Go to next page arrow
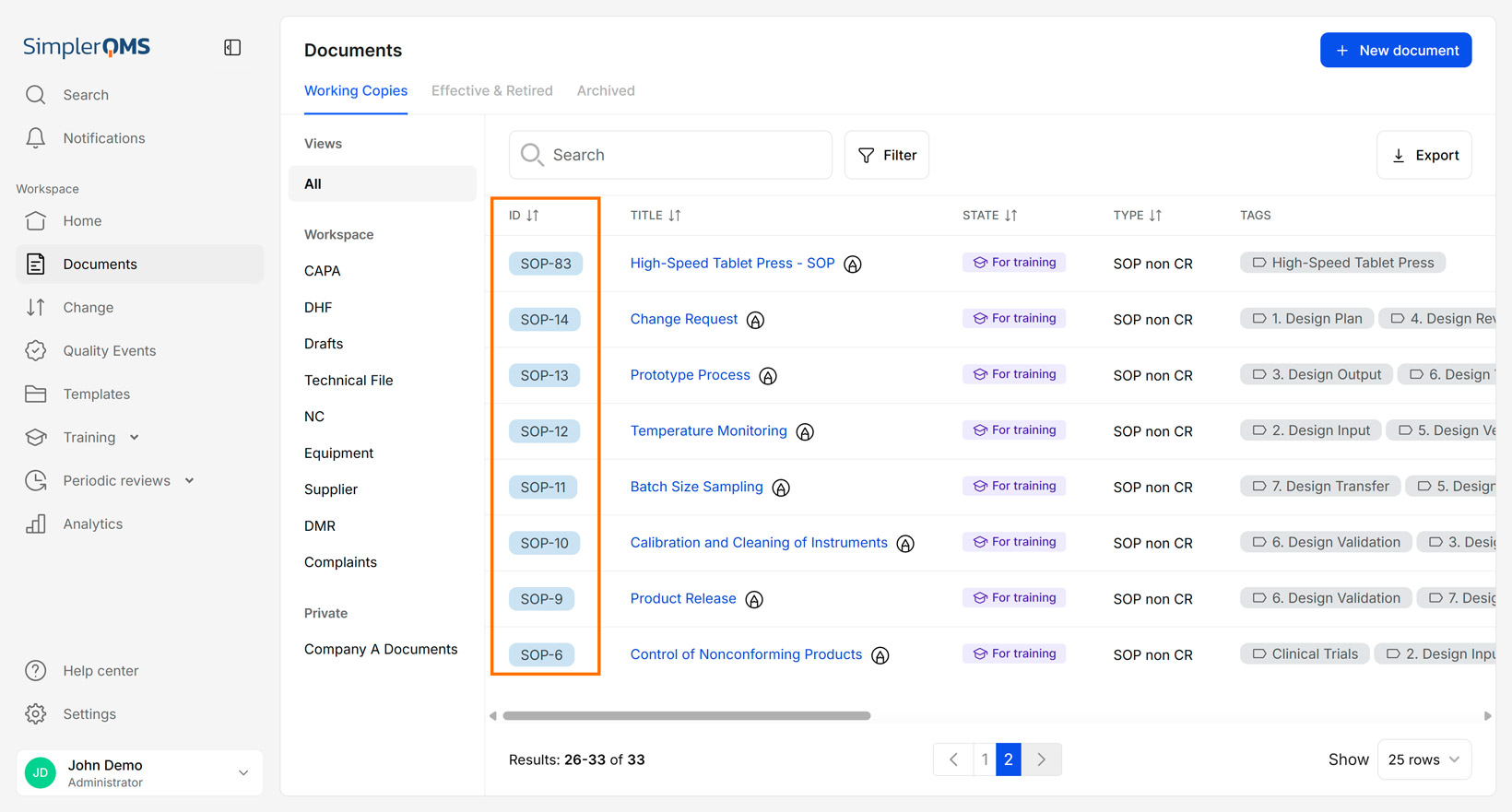This screenshot has height=812, width=1512. click(x=1042, y=760)
